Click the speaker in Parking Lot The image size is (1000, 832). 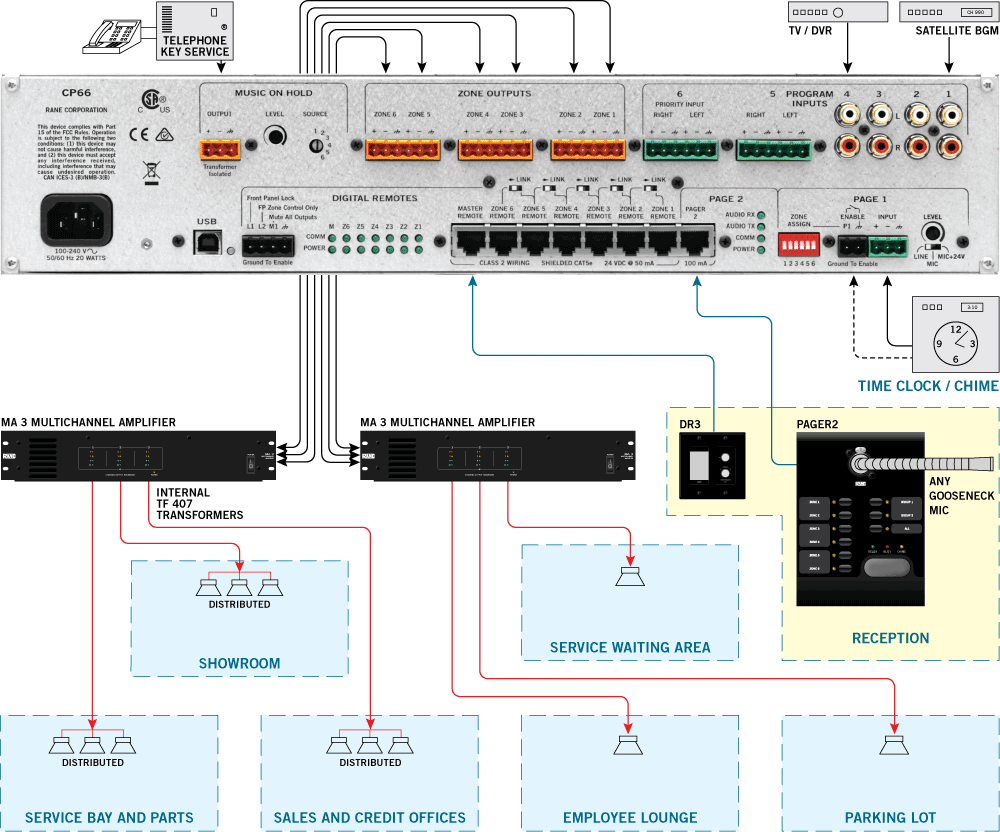(894, 744)
